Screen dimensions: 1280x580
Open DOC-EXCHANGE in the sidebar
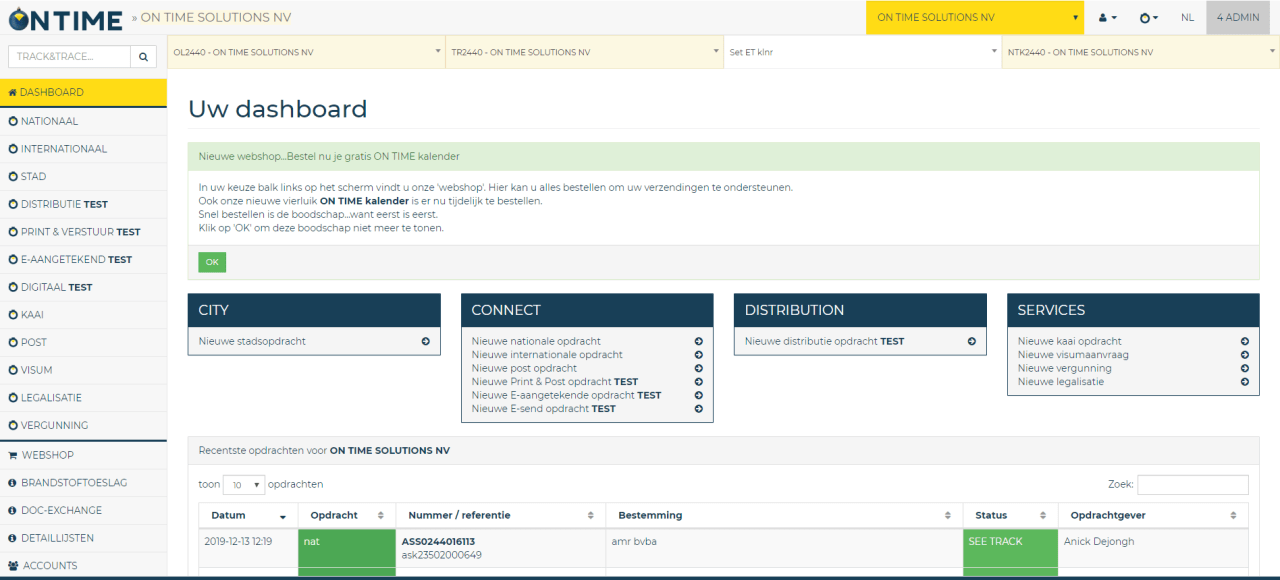point(83,510)
